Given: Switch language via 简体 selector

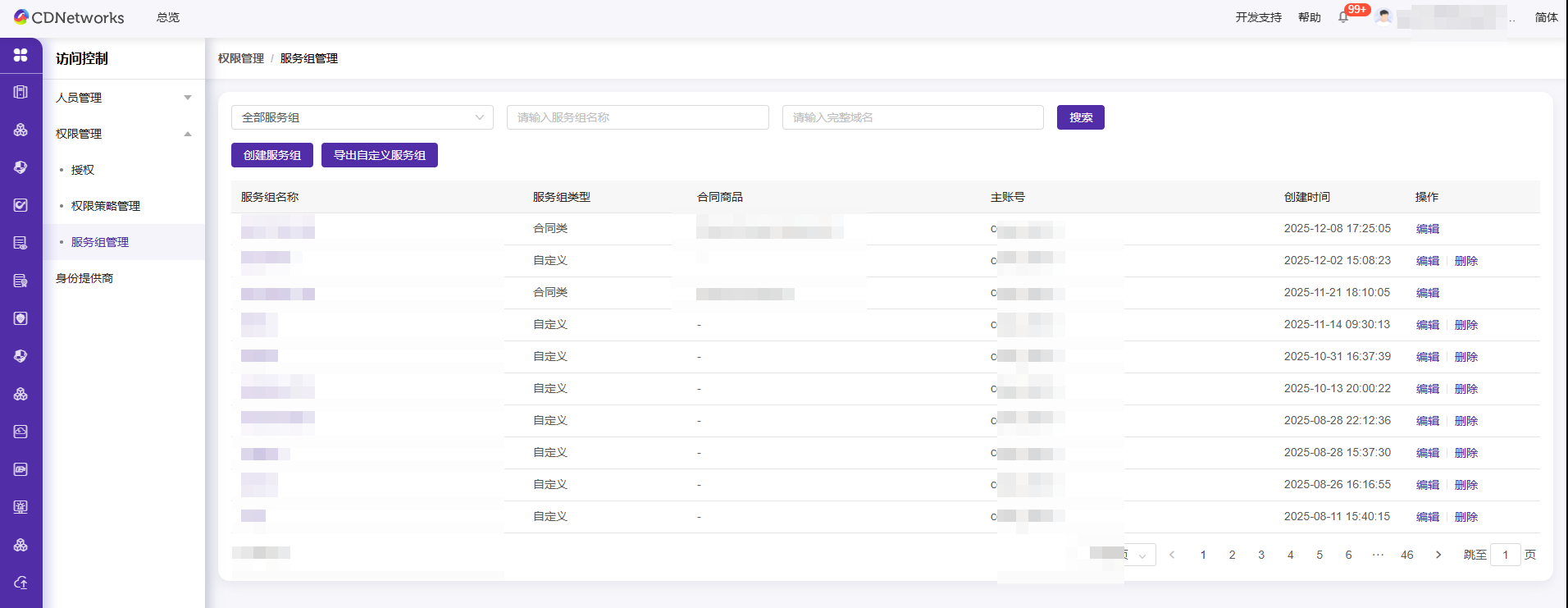Looking at the screenshot, I should click(x=1546, y=17).
